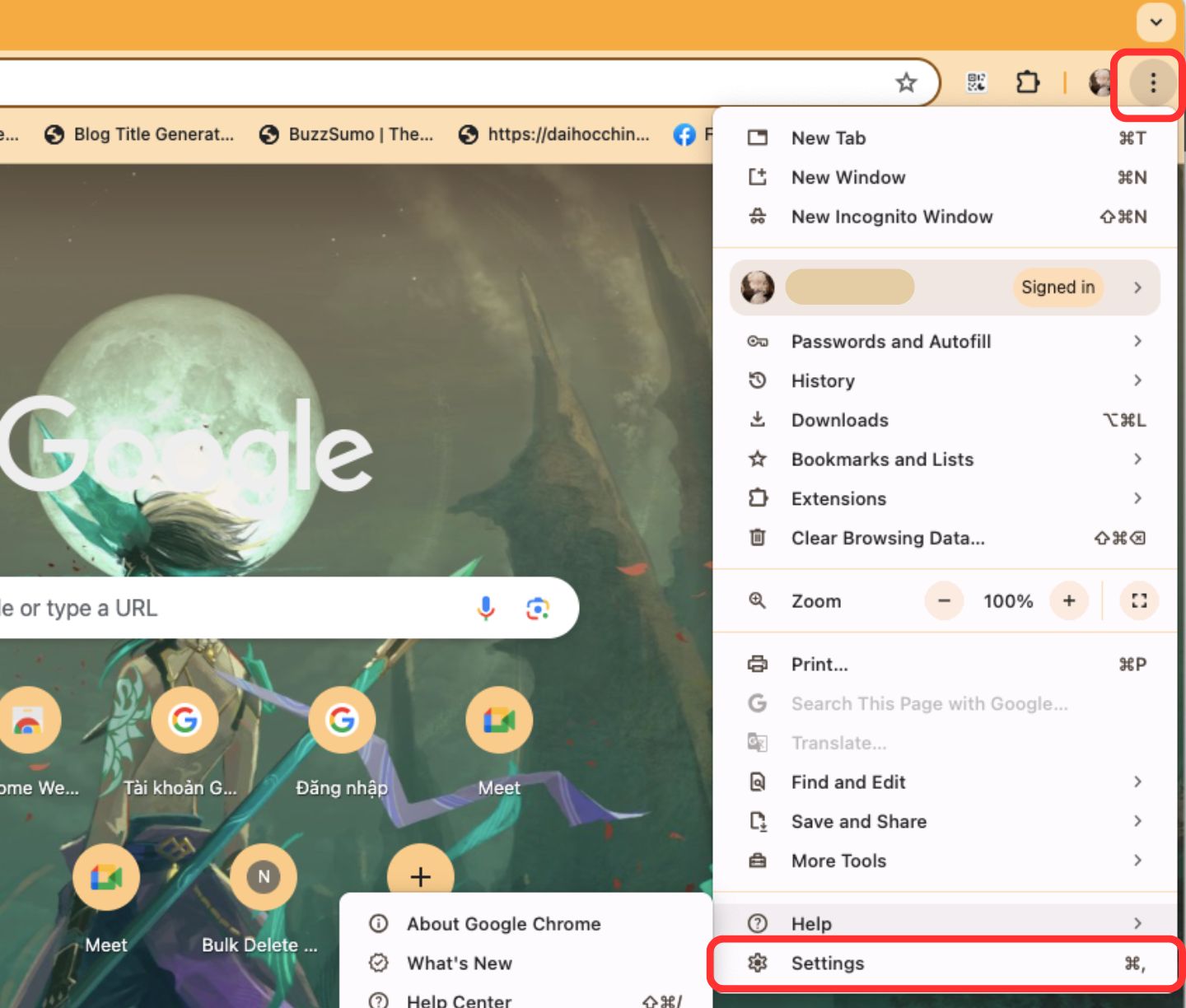Select New Tab from the menu
Screen dimensions: 1186x1008
pos(946,138)
